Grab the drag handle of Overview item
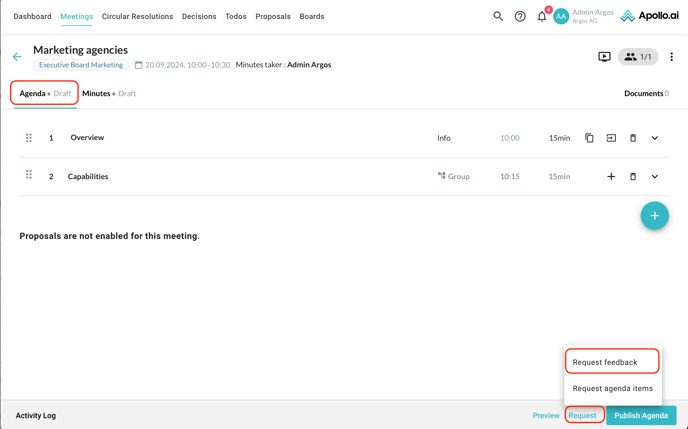The width and height of the screenshot is (688, 429). click(29, 138)
